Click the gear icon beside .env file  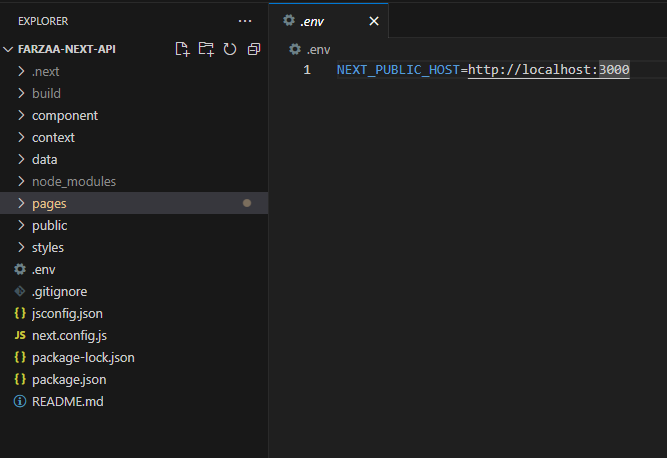20,269
